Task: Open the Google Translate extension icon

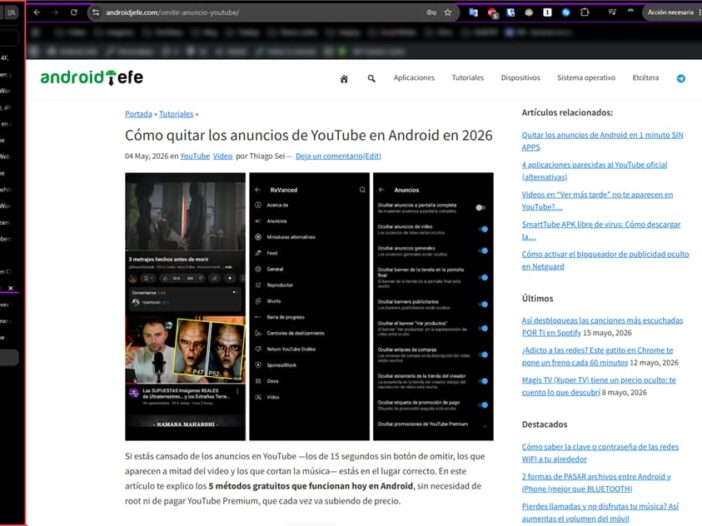Action: point(473,13)
